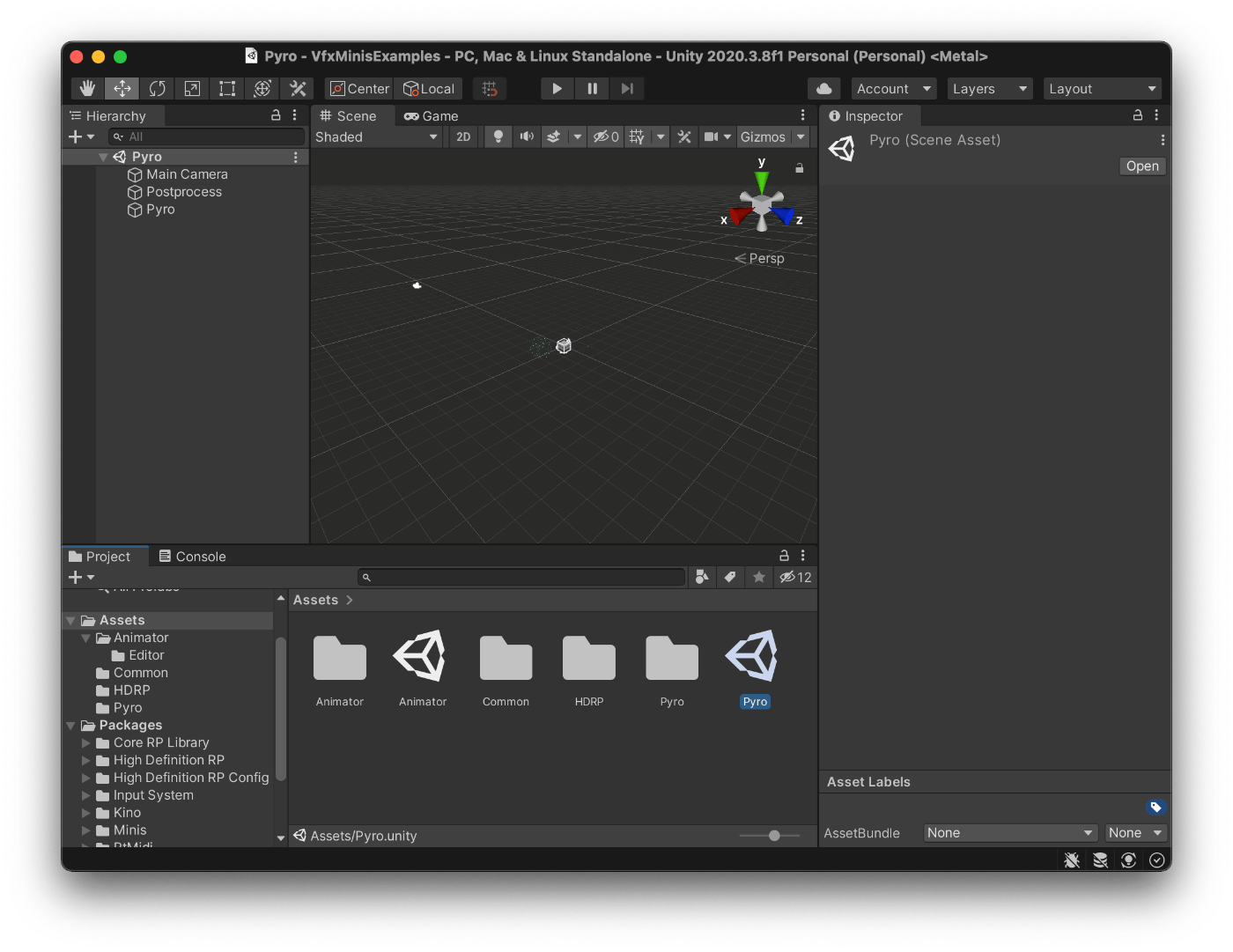Open the Layers dropdown
Image resolution: width=1233 pixels, height=952 pixels.
click(990, 88)
